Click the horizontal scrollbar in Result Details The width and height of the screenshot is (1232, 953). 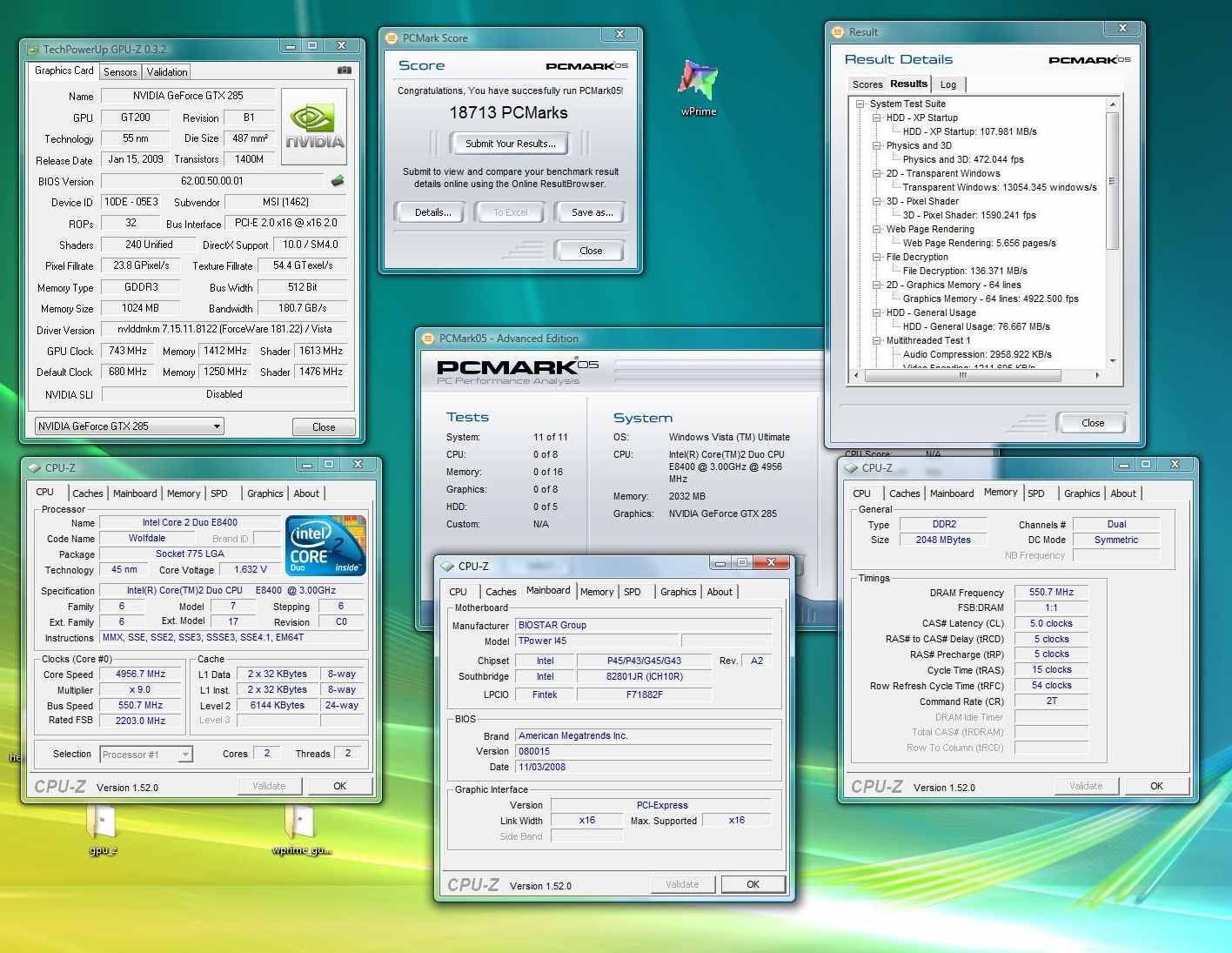[962, 375]
